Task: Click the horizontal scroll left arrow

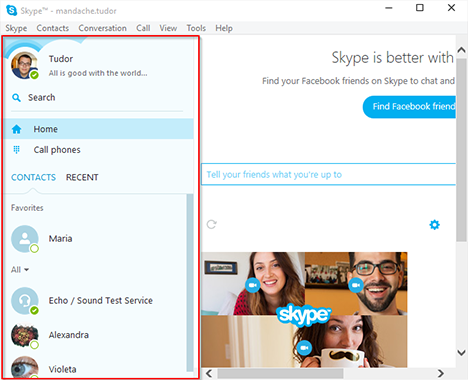Action: [209, 373]
